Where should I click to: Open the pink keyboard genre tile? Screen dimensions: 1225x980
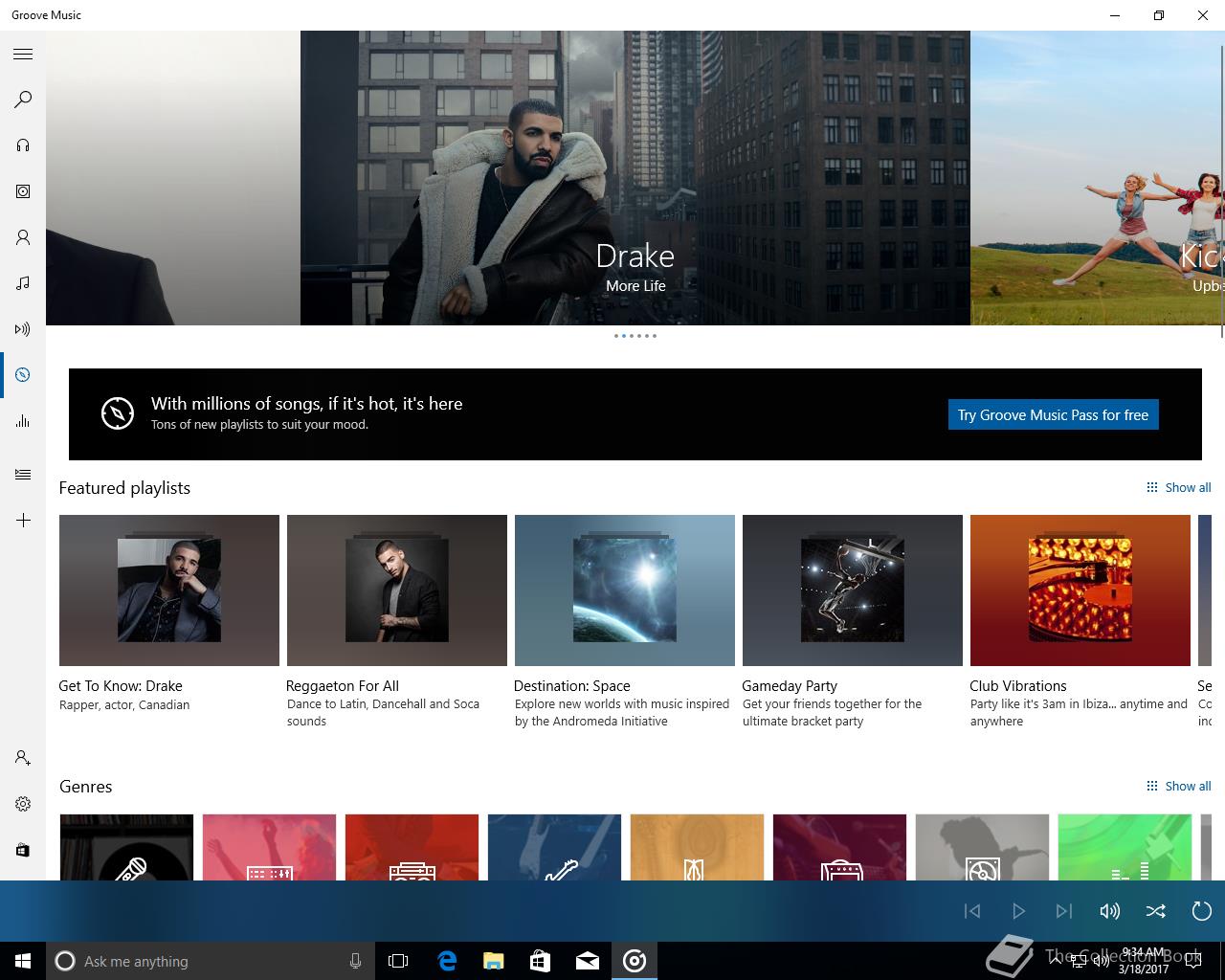pos(269,847)
